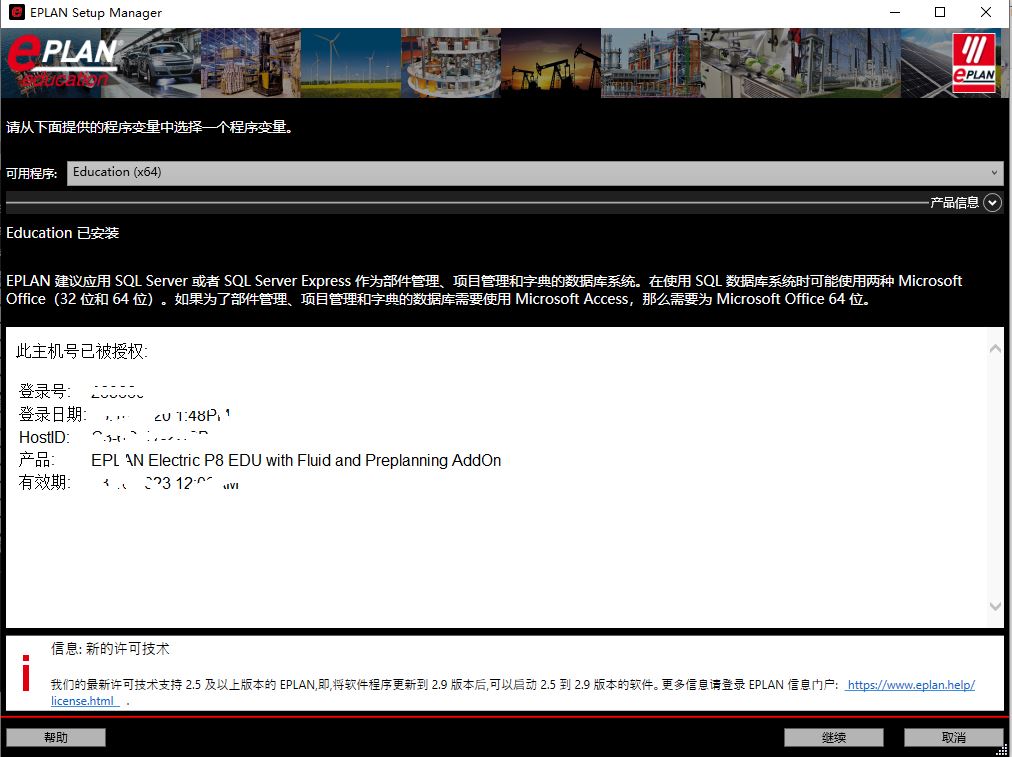Expand the 产品信息 section
The height and width of the screenshot is (757, 1012).
tap(992, 203)
